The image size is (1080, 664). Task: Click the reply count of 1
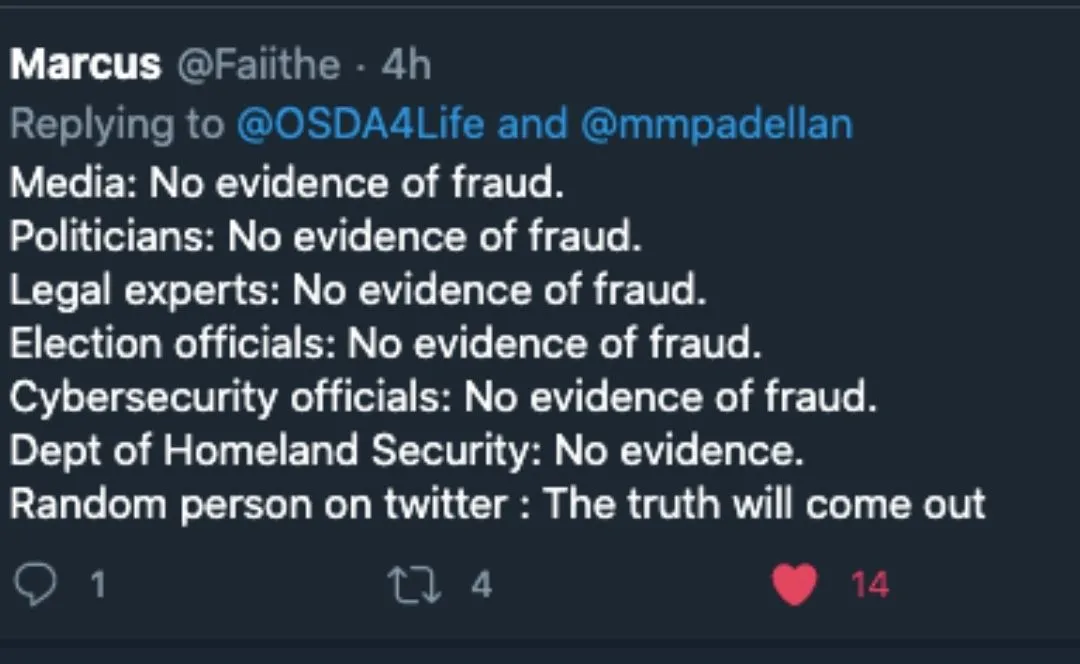(x=97, y=585)
